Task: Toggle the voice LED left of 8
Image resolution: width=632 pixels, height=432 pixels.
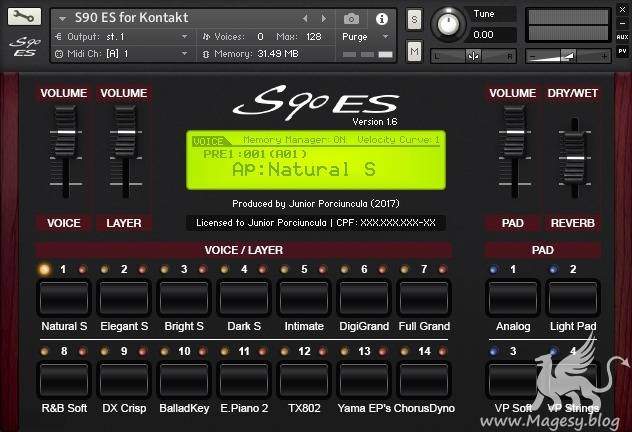Action: pos(44,351)
